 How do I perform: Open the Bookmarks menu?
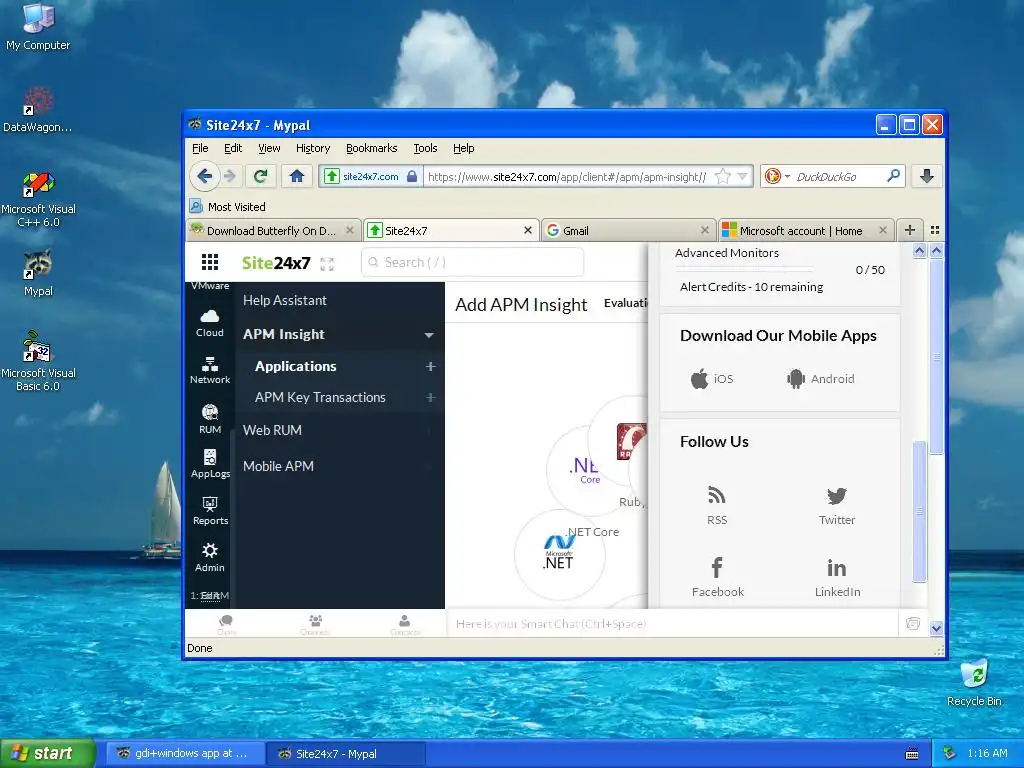coord(372,148)
